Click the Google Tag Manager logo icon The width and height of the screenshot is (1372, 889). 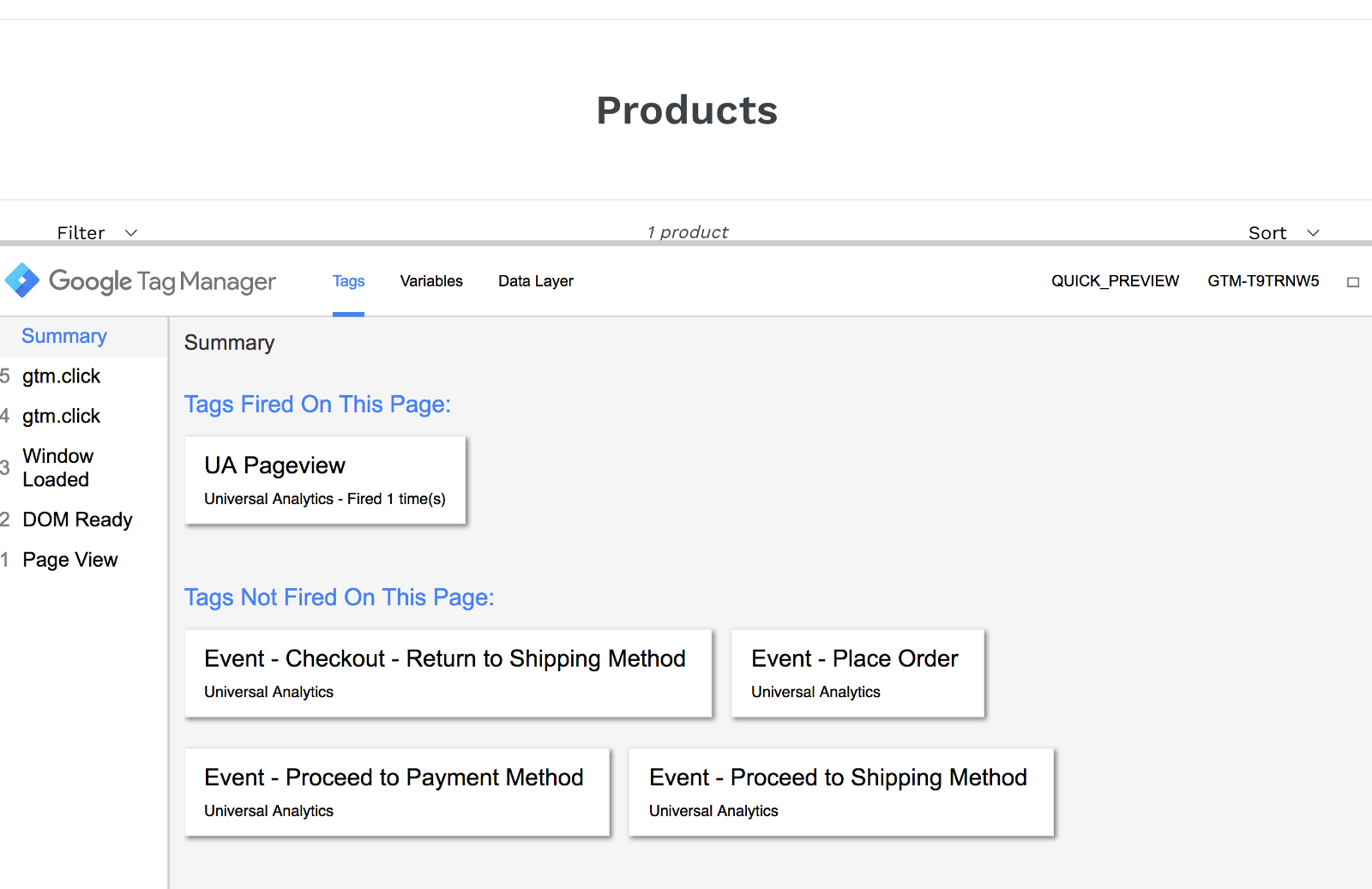point(22,280)
